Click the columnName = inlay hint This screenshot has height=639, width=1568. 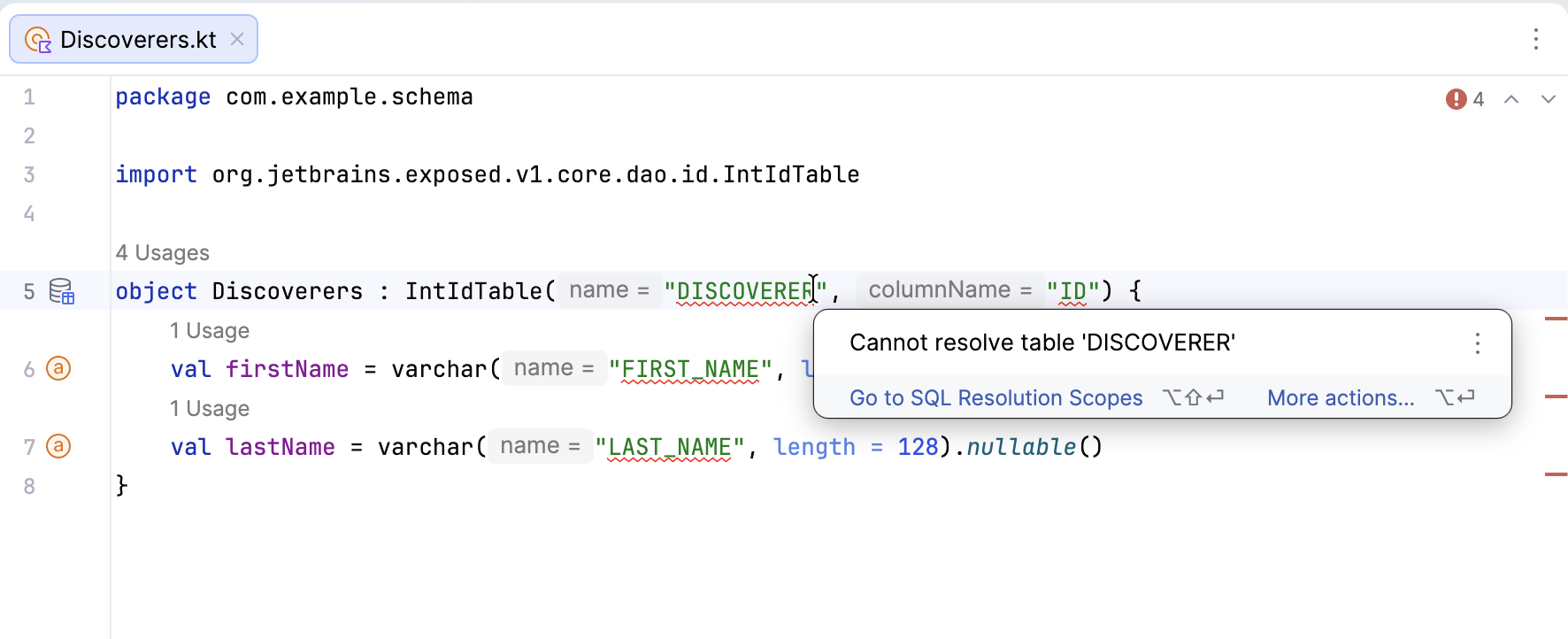click(x=949, y=290)
